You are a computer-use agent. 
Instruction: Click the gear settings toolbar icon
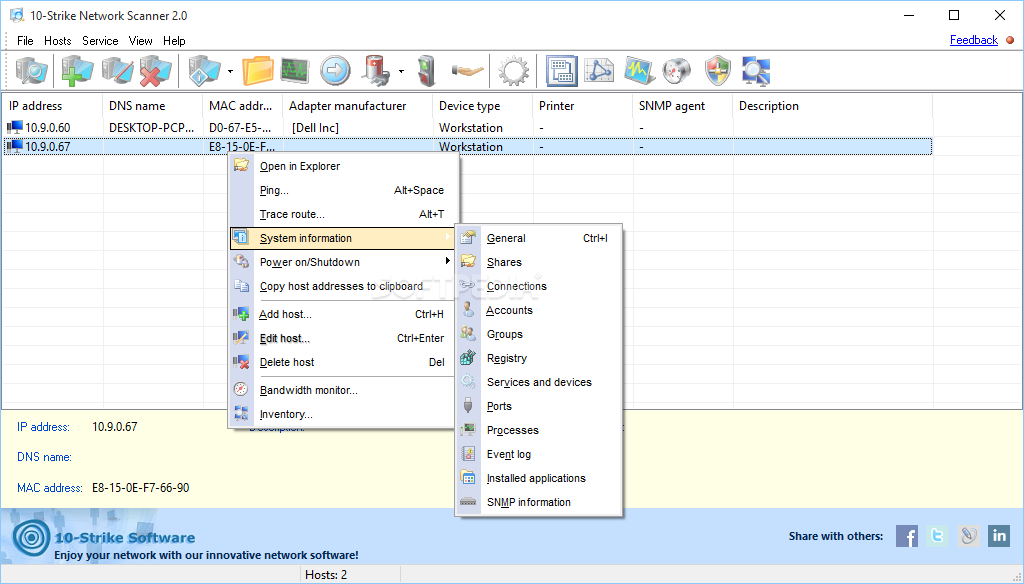pyautogui.click(x=514, y=71)
